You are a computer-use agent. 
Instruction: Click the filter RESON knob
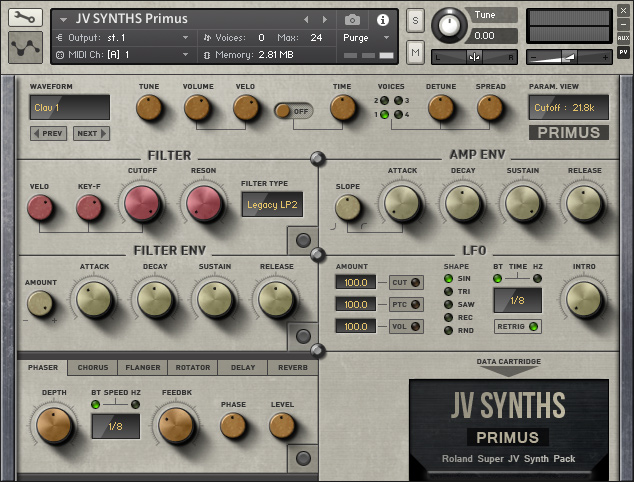point(204,203)
